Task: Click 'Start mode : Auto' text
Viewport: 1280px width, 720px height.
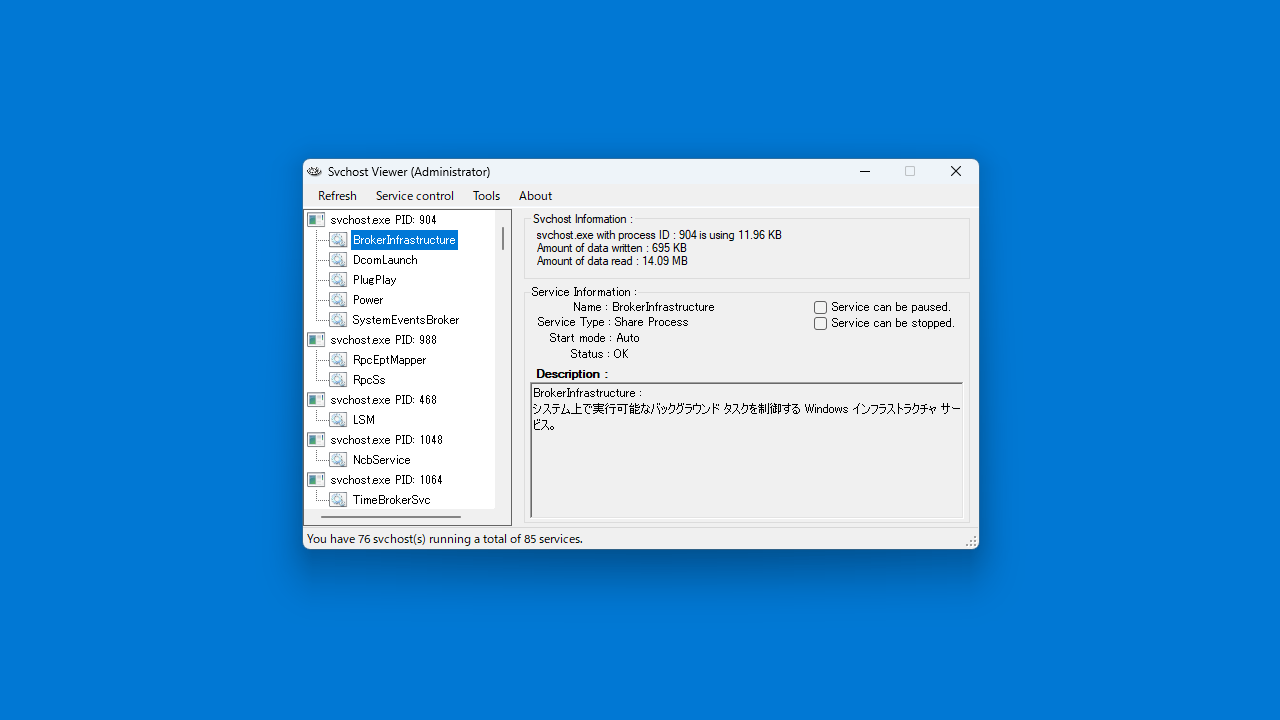Action: click(x=594, y=338)
